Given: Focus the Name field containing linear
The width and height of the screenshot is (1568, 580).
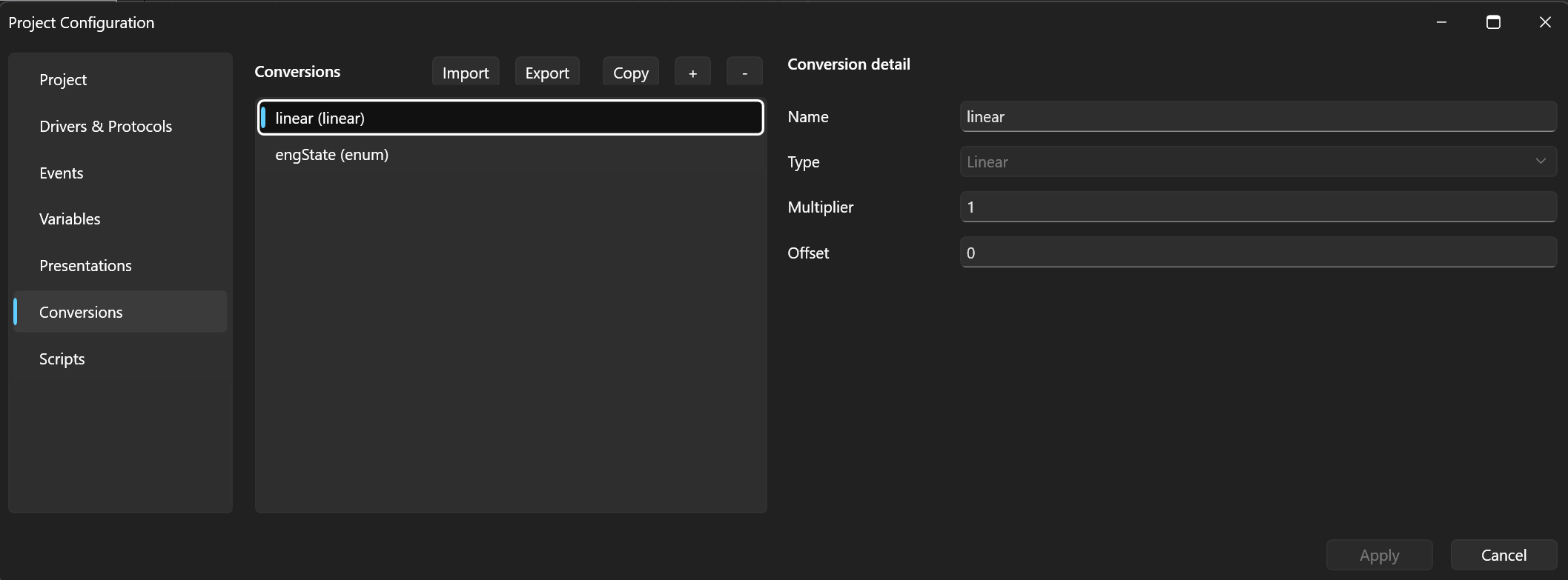Looking at the screenshot, I should click(1258, 116).
